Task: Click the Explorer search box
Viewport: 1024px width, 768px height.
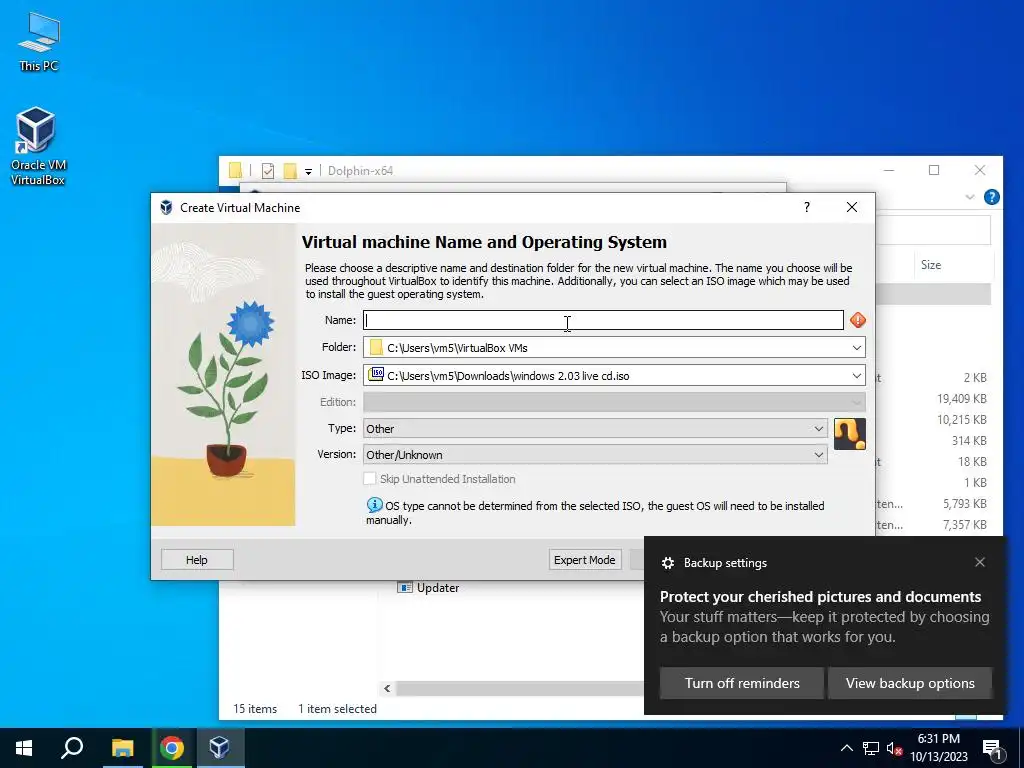Action: (933, 230)
